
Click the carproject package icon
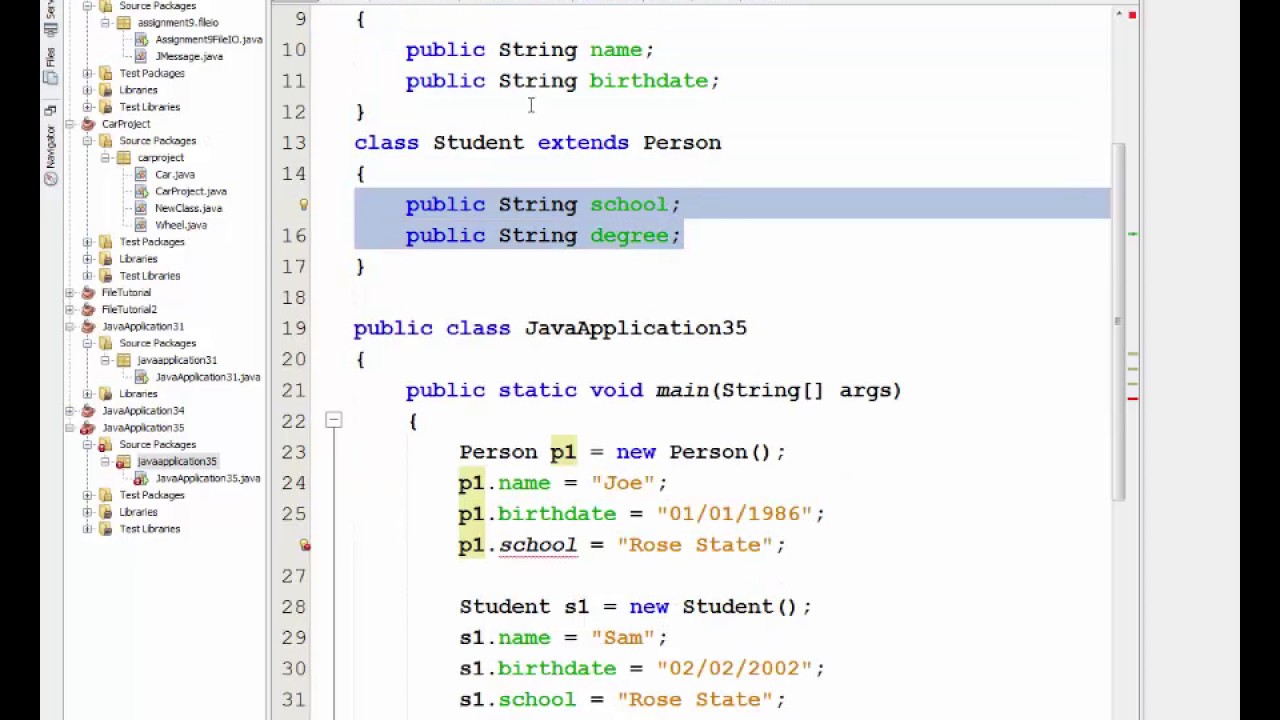pyautogui.click(x=123, y=157)
